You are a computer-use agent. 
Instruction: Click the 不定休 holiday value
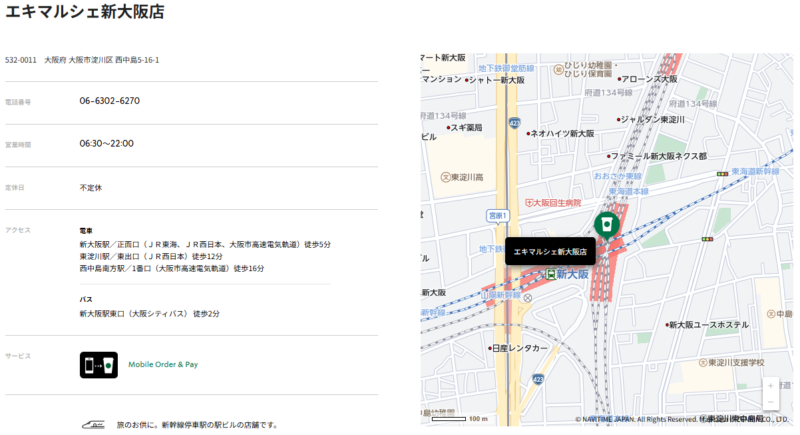(91, 188)
